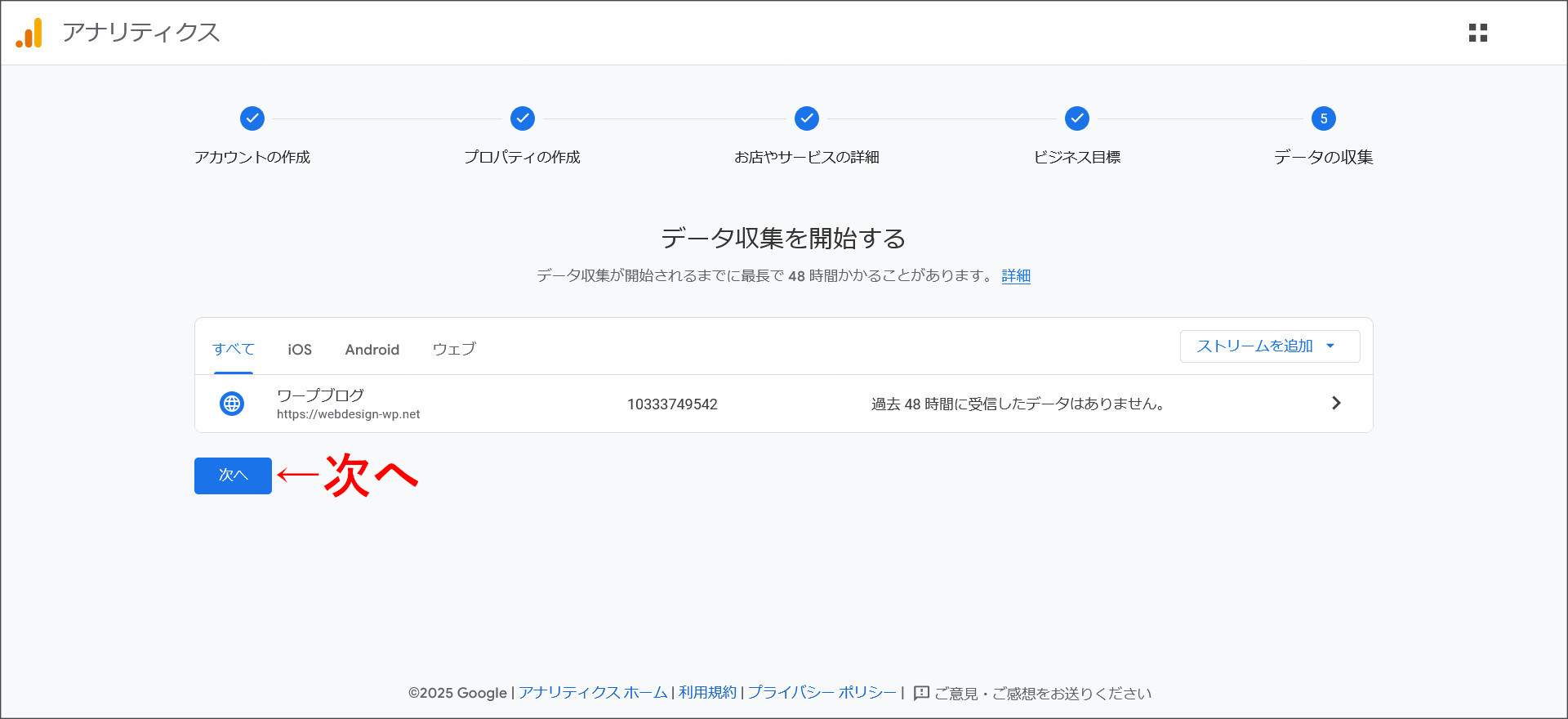Switch to the Android tab
Image resolution: width=1568 pixels, height=719 pixels.
[372, 349]
